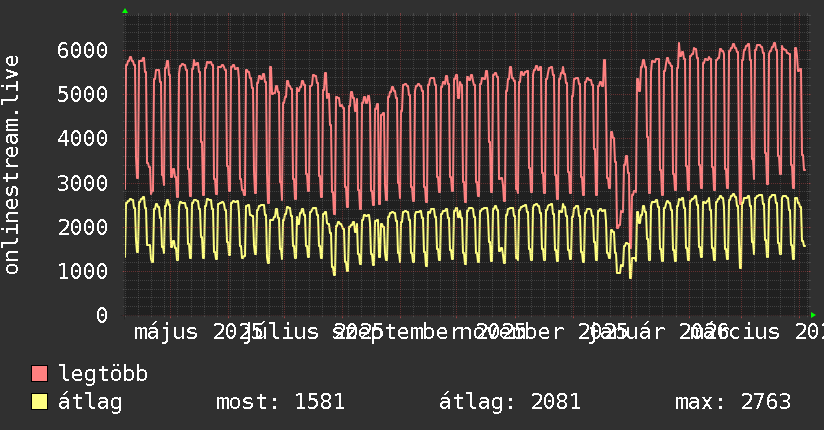The image size is (824, 430).
Task: Click the legtöbb legend label
Action: point(103,374)
